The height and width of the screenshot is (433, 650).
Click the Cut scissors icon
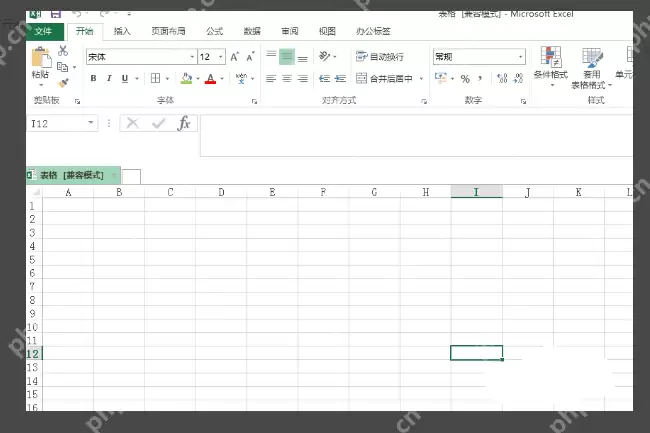pos(63,51)
